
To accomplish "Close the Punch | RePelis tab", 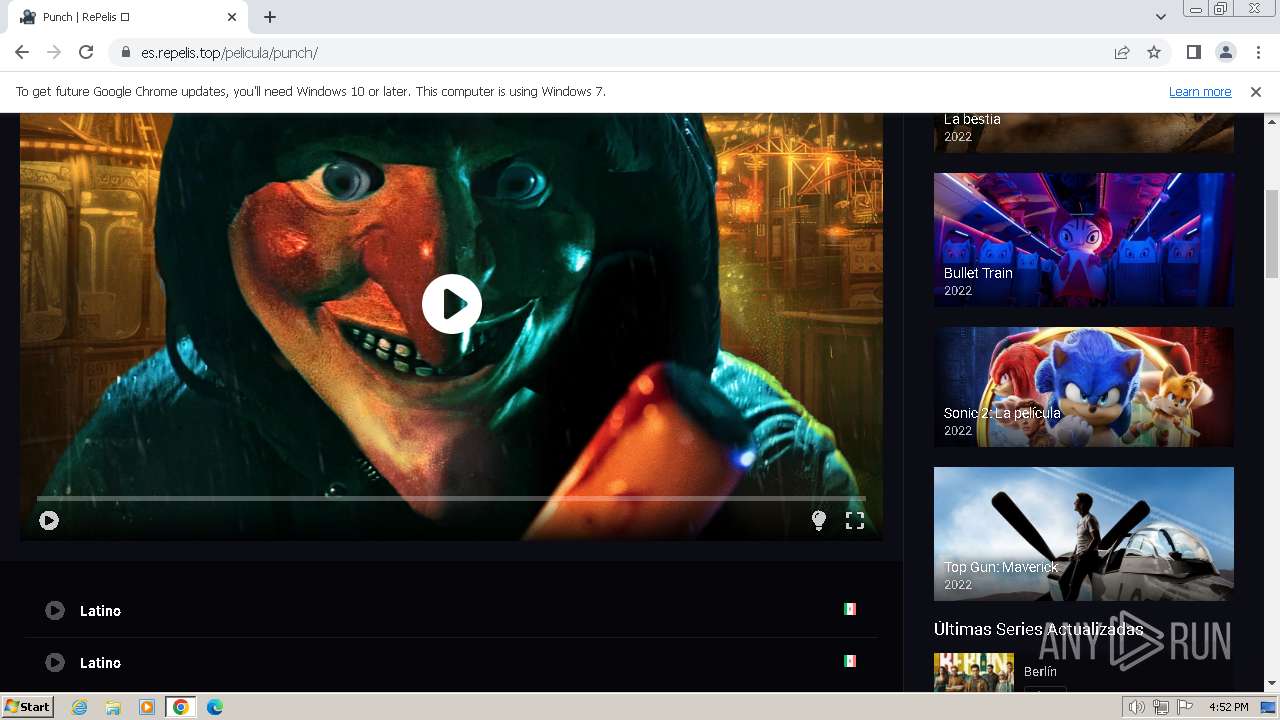I will (232, 17).
